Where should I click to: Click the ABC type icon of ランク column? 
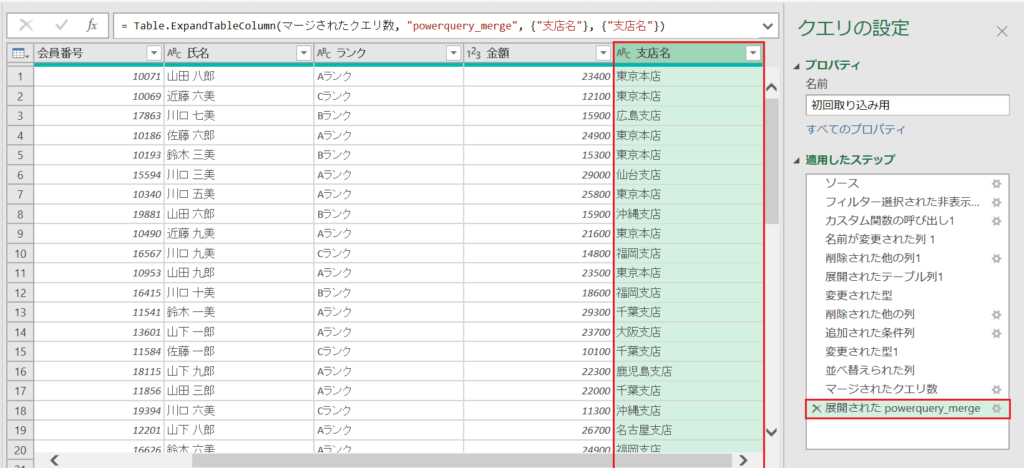coord(323,54)
